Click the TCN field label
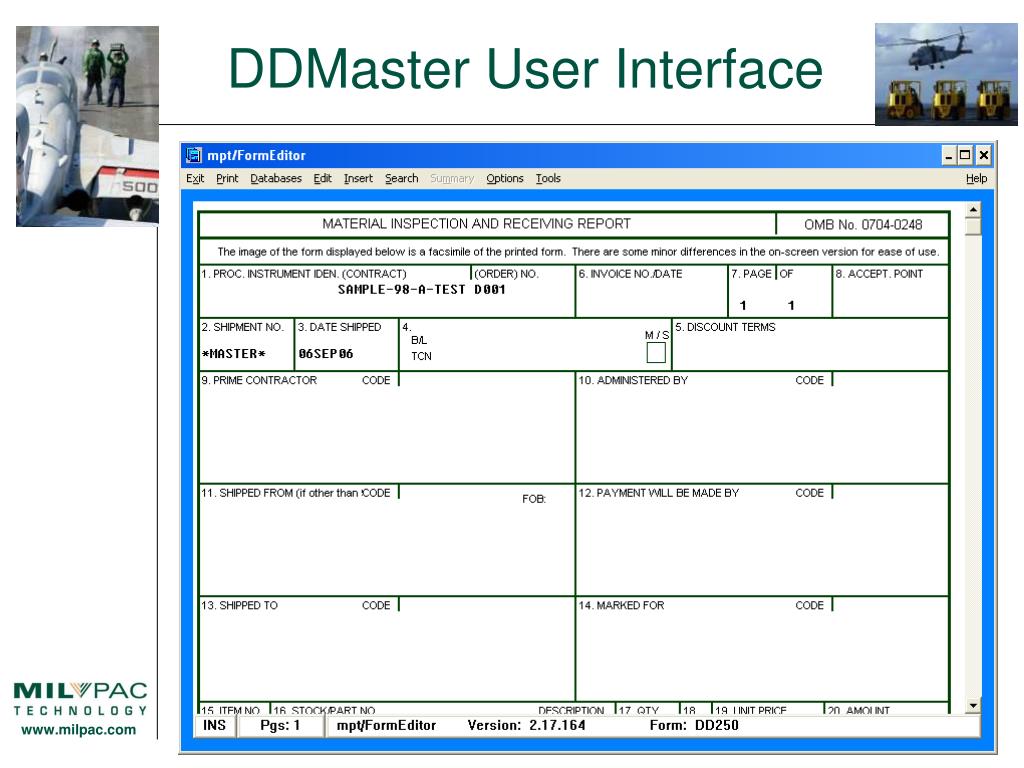 tap(421, 356)
